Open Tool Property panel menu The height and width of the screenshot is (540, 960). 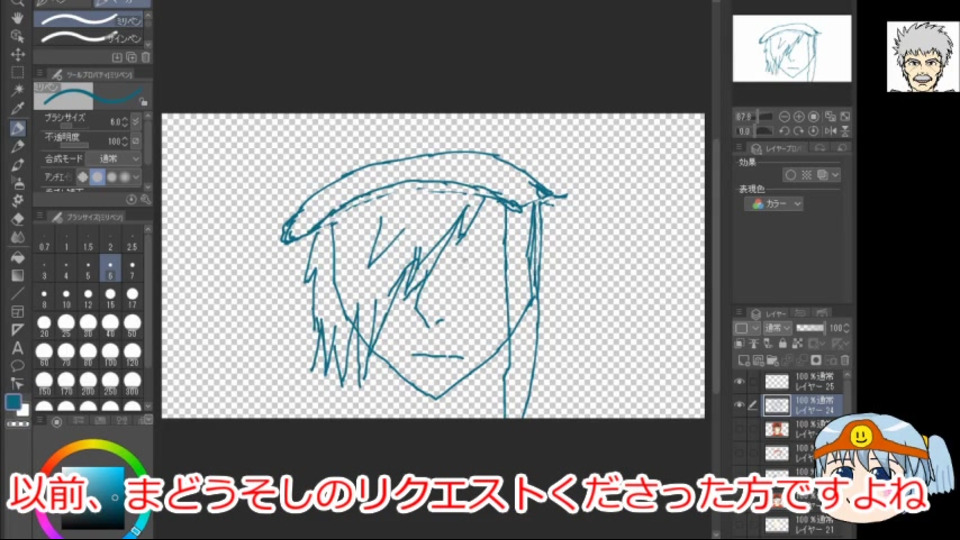tap(40, 74)
